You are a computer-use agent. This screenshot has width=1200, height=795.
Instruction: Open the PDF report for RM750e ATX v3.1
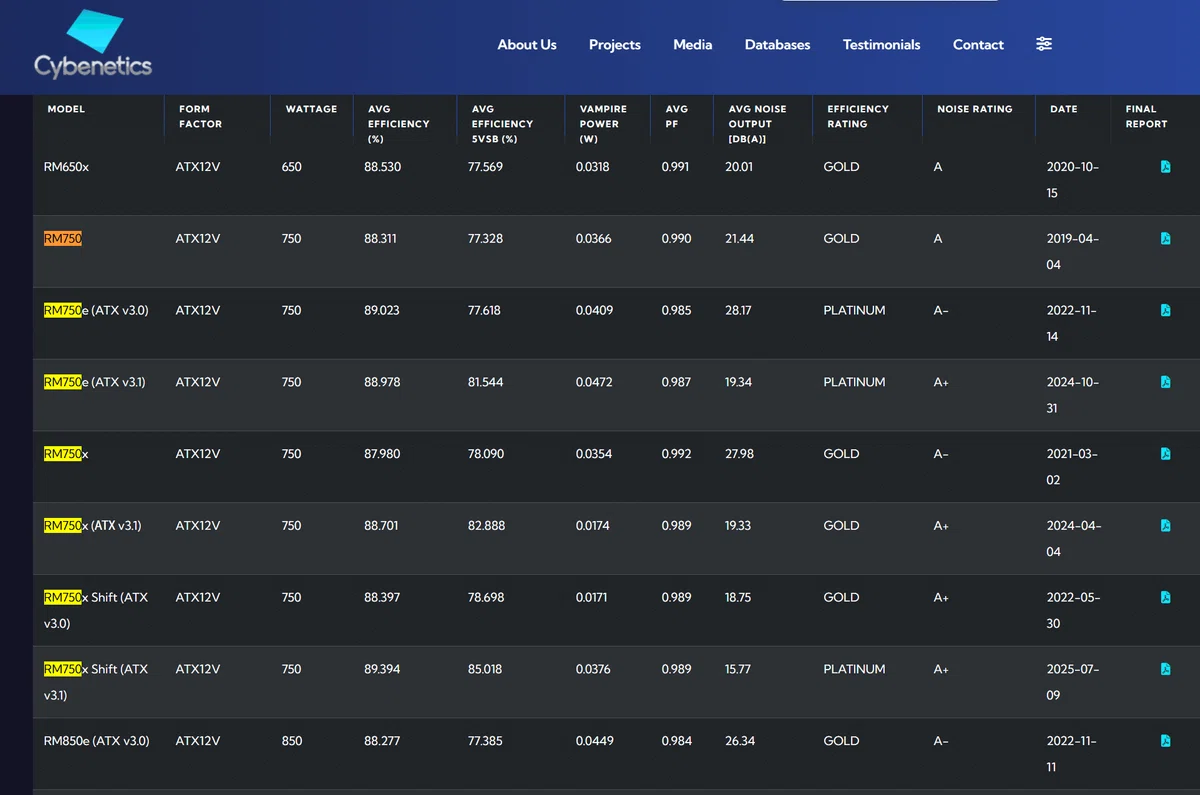[1165, 382]
